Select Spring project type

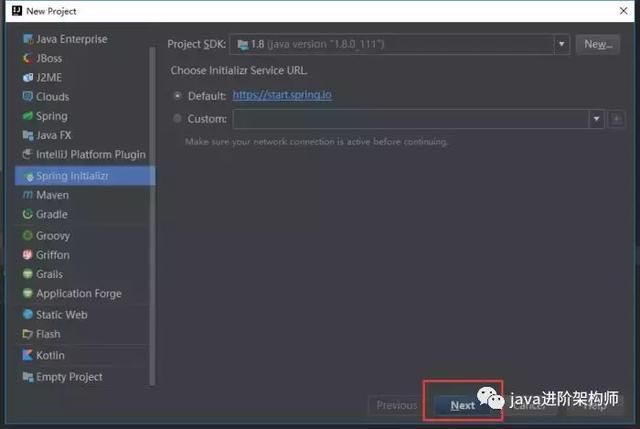point(52,116)
